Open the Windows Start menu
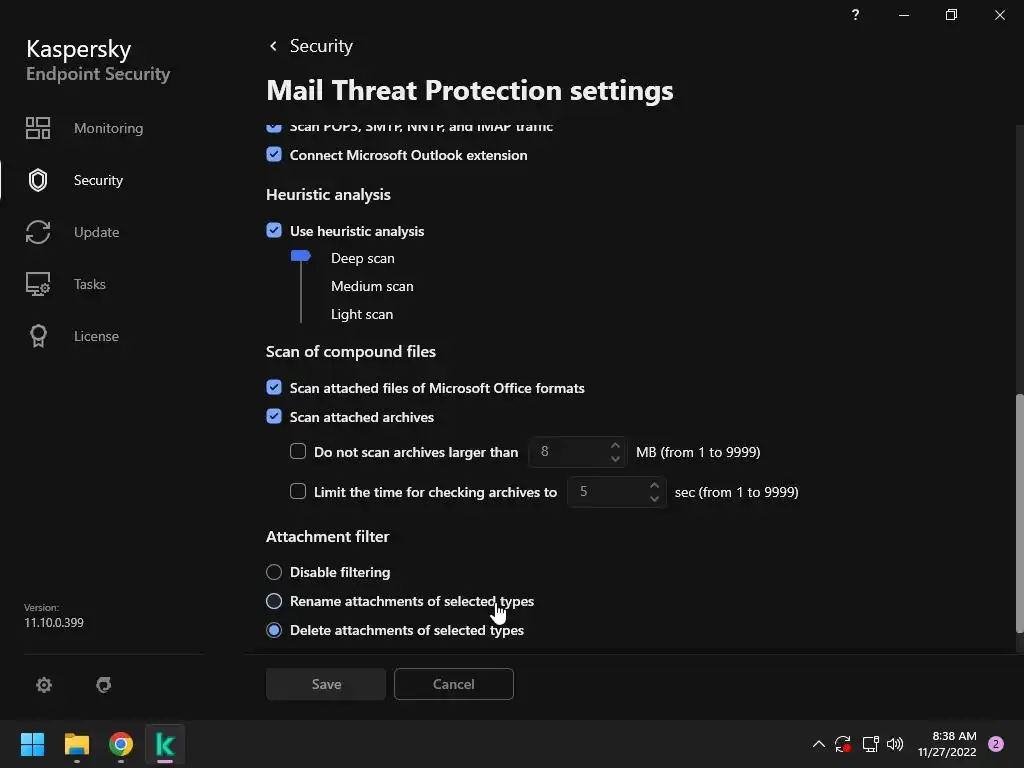 click(32, 744)
